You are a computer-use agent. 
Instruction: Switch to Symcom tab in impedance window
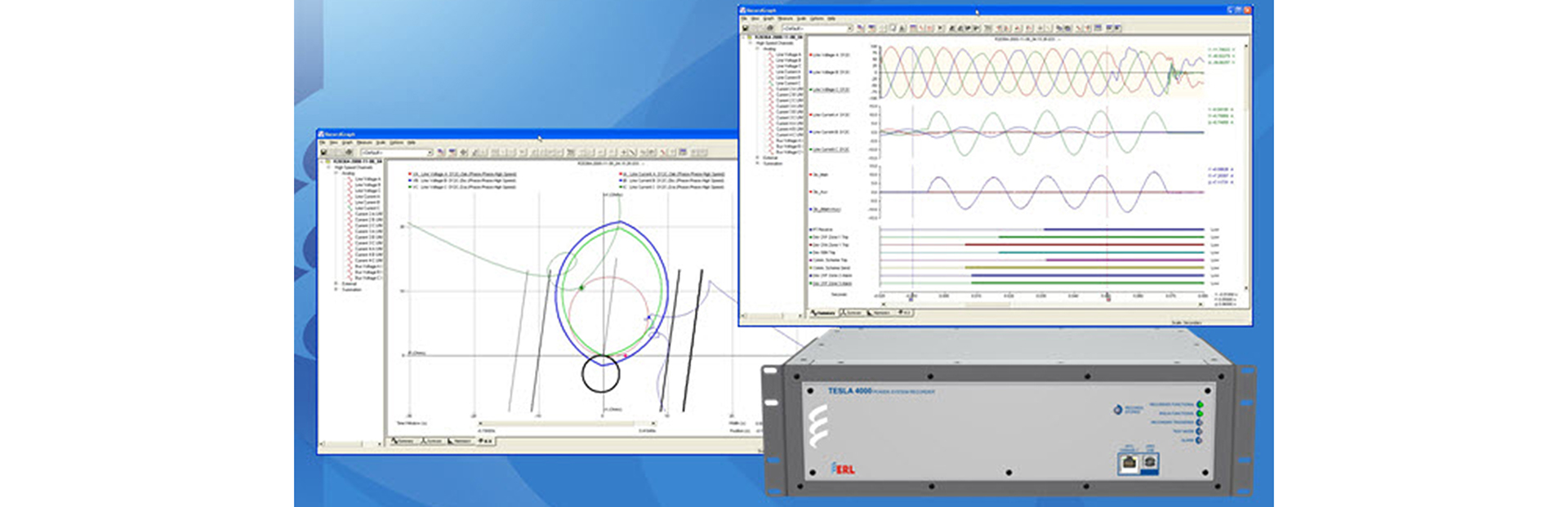coord(432,441)
